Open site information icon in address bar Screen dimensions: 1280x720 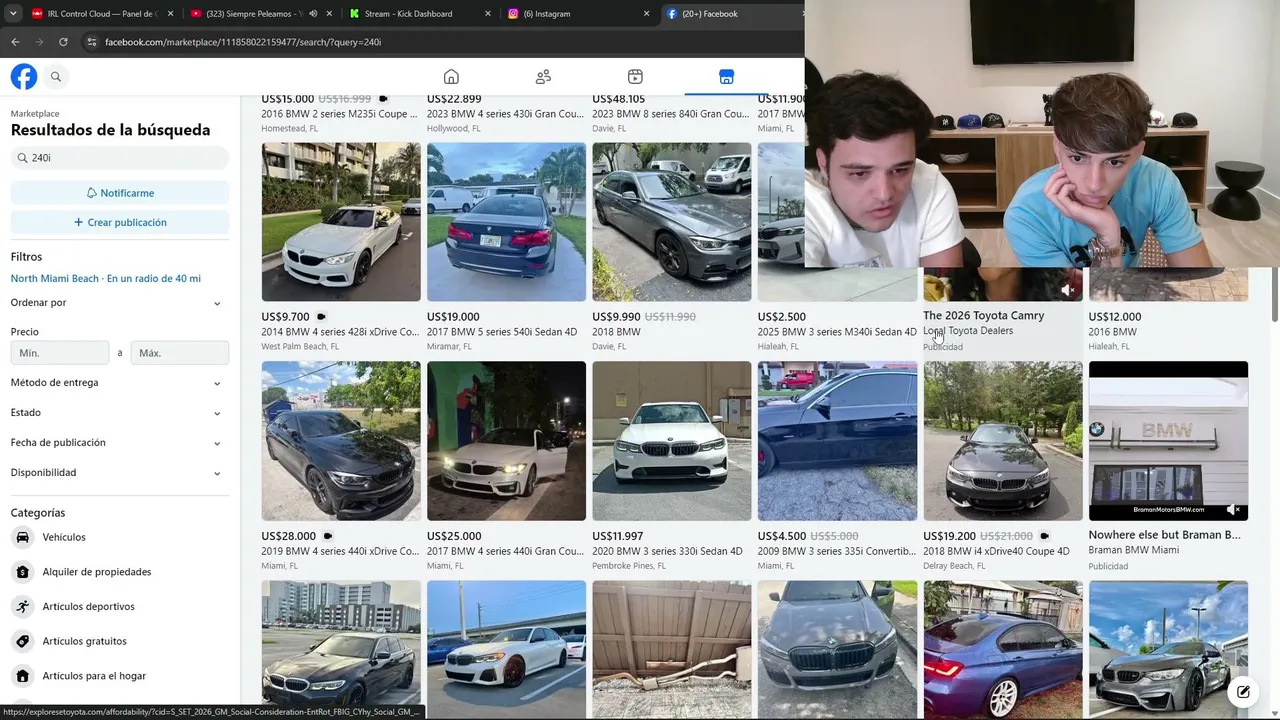click(91, 42)
